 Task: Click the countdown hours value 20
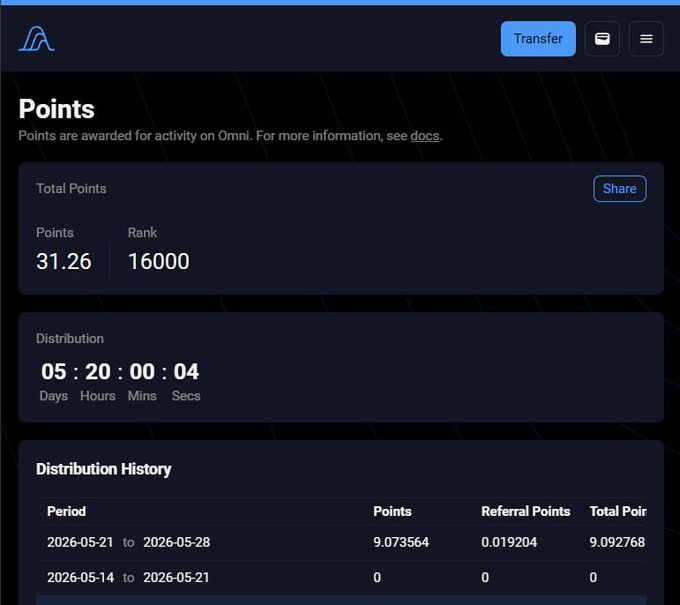(98, 372)
